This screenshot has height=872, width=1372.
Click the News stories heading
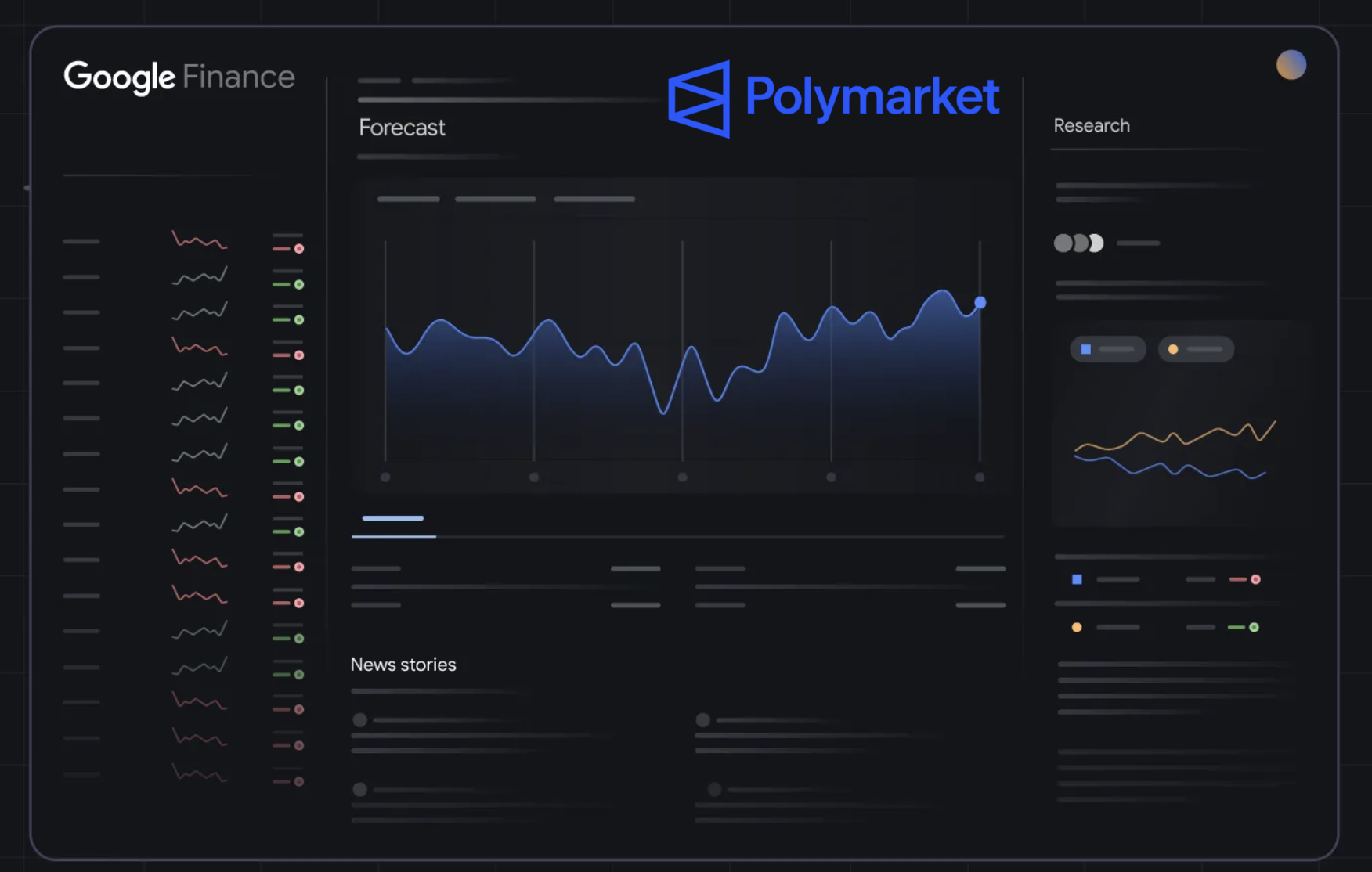(x=403, y=664)
